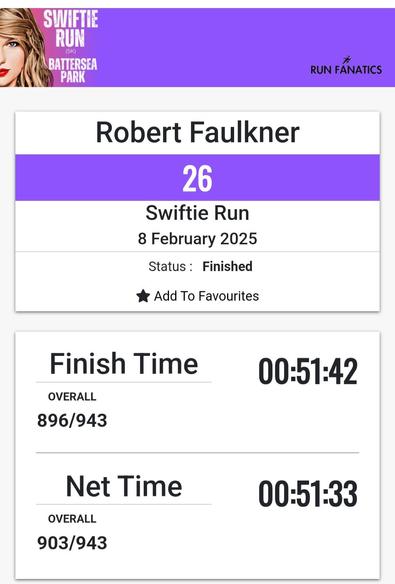Image resolution: width=395 pixels, height=584 pixels.
Task: Click net time value 00:51:33
Action: click(308, 493)
